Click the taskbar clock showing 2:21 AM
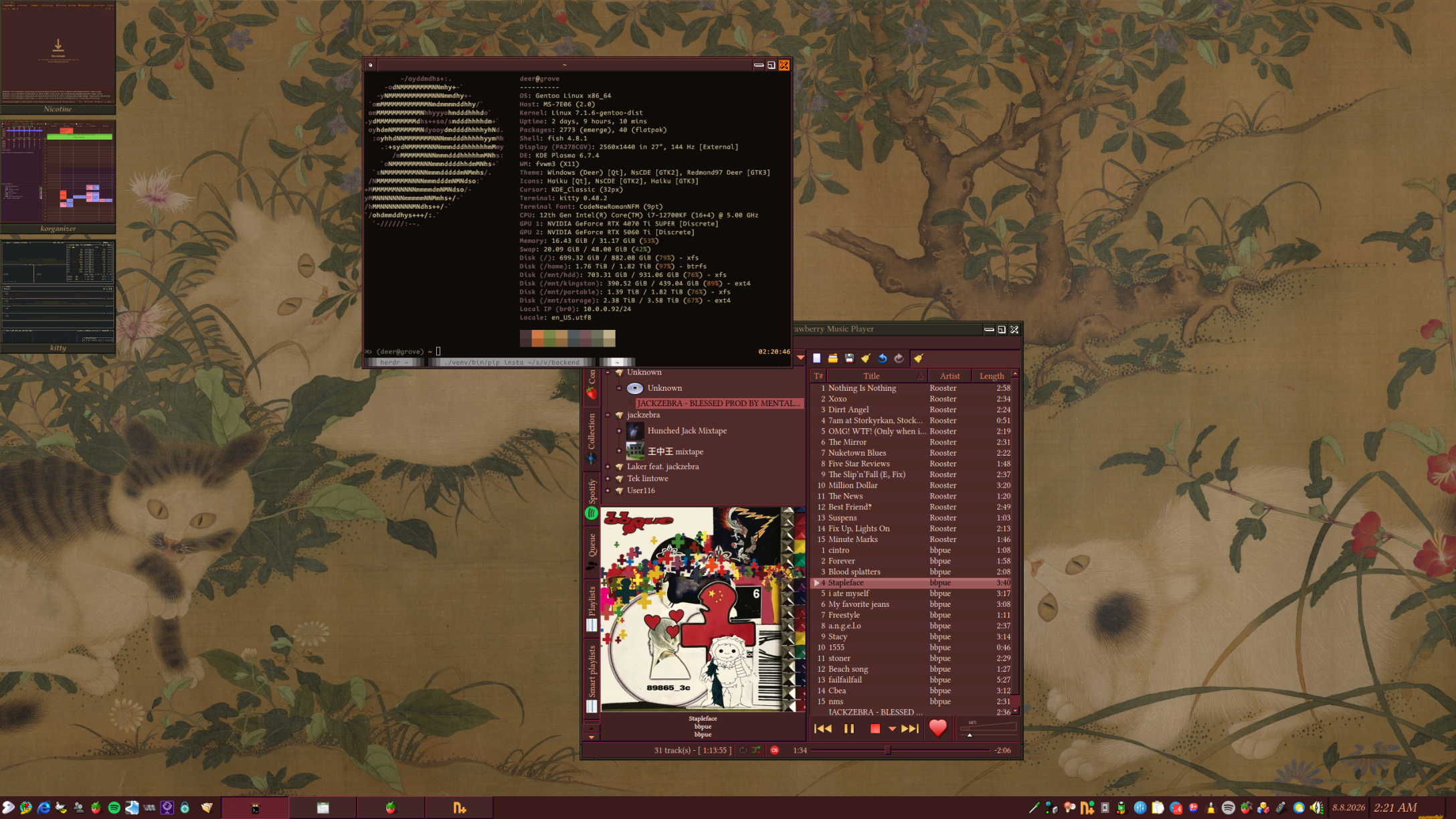Screen dimensions: 1456x819 pos(1395,808)
